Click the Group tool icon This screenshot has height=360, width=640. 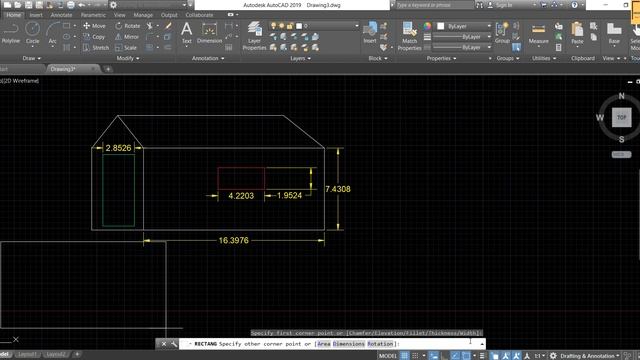click(x=502, y=33)
